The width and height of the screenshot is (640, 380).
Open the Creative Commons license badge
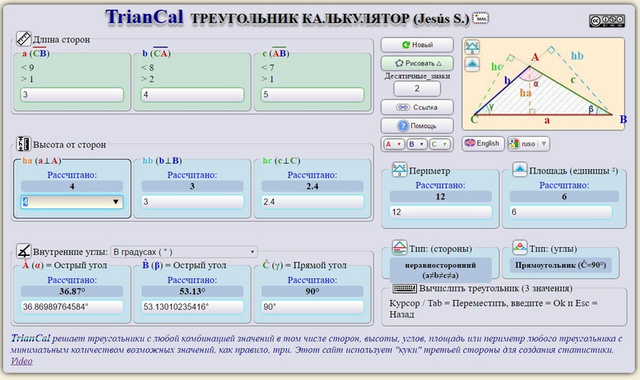(x=607, y=20)
